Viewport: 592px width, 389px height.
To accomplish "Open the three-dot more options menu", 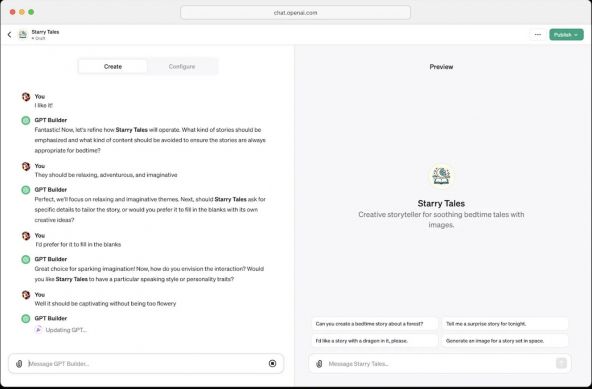I will click(x=538, y=35).
